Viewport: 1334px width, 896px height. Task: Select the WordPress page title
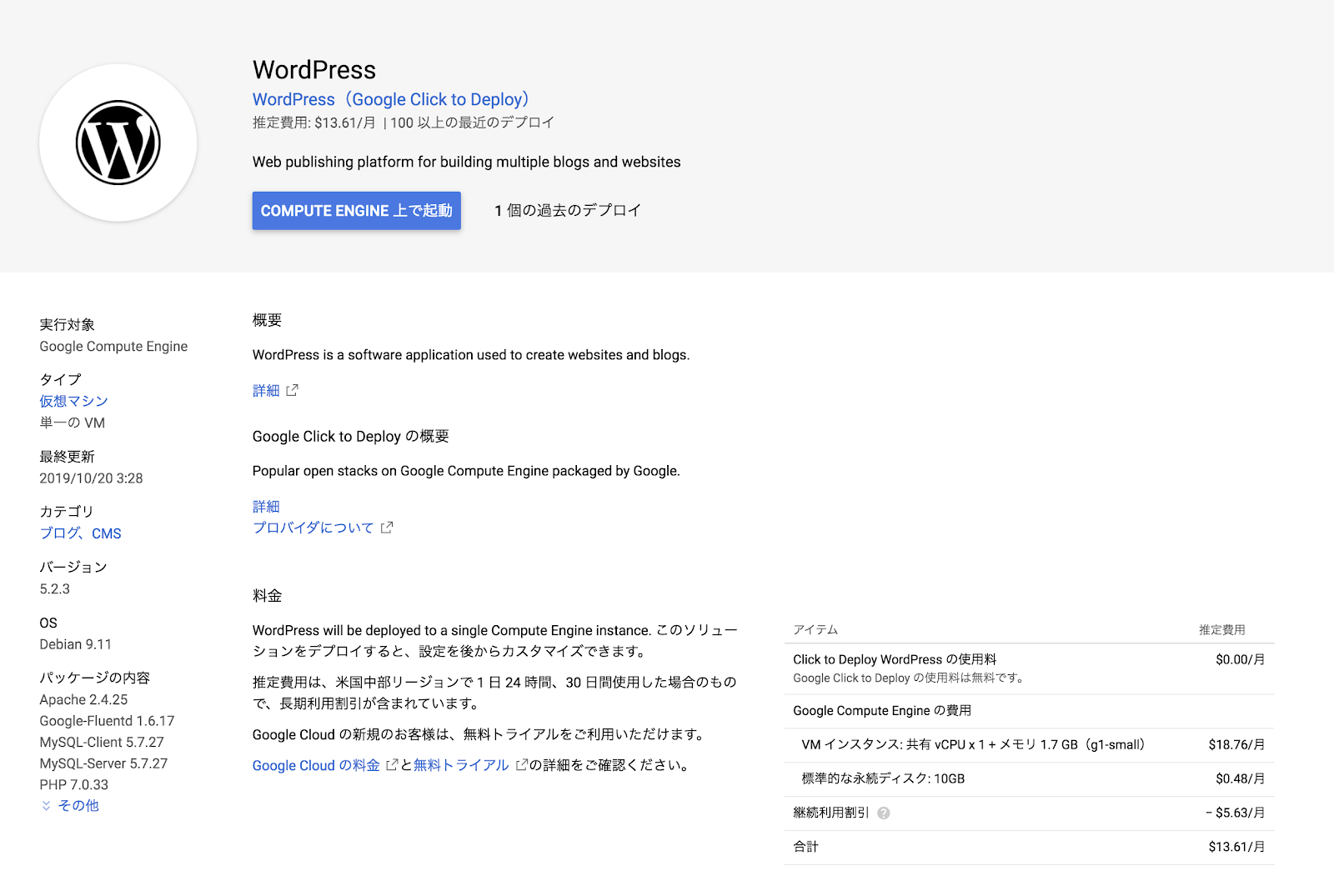314,69
